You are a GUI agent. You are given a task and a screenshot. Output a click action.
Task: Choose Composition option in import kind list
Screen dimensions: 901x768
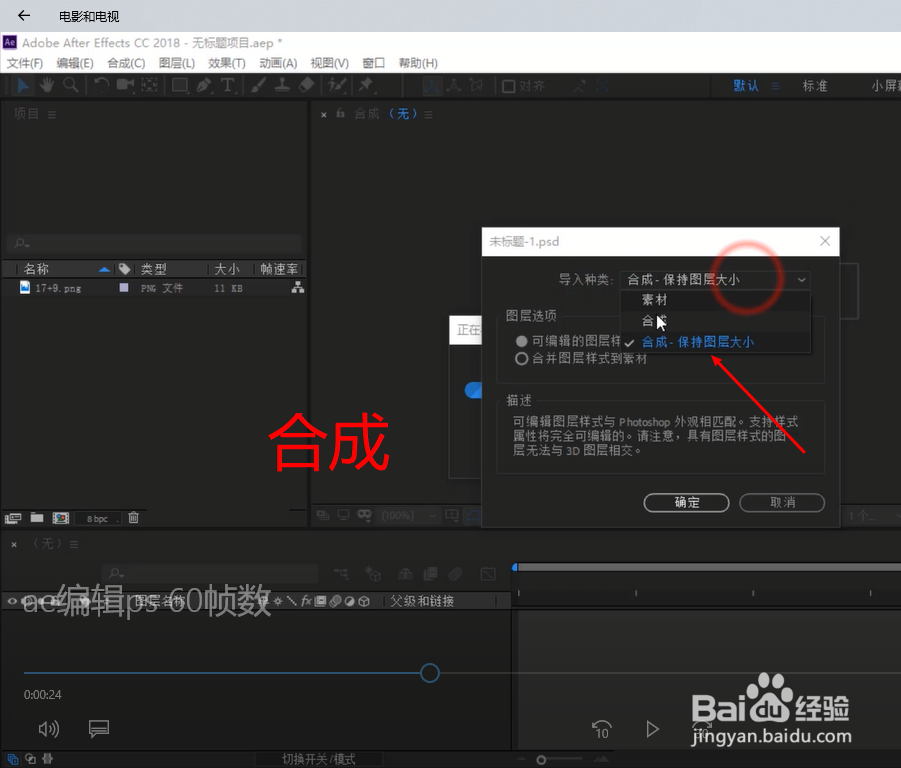[x=715, y=321]
